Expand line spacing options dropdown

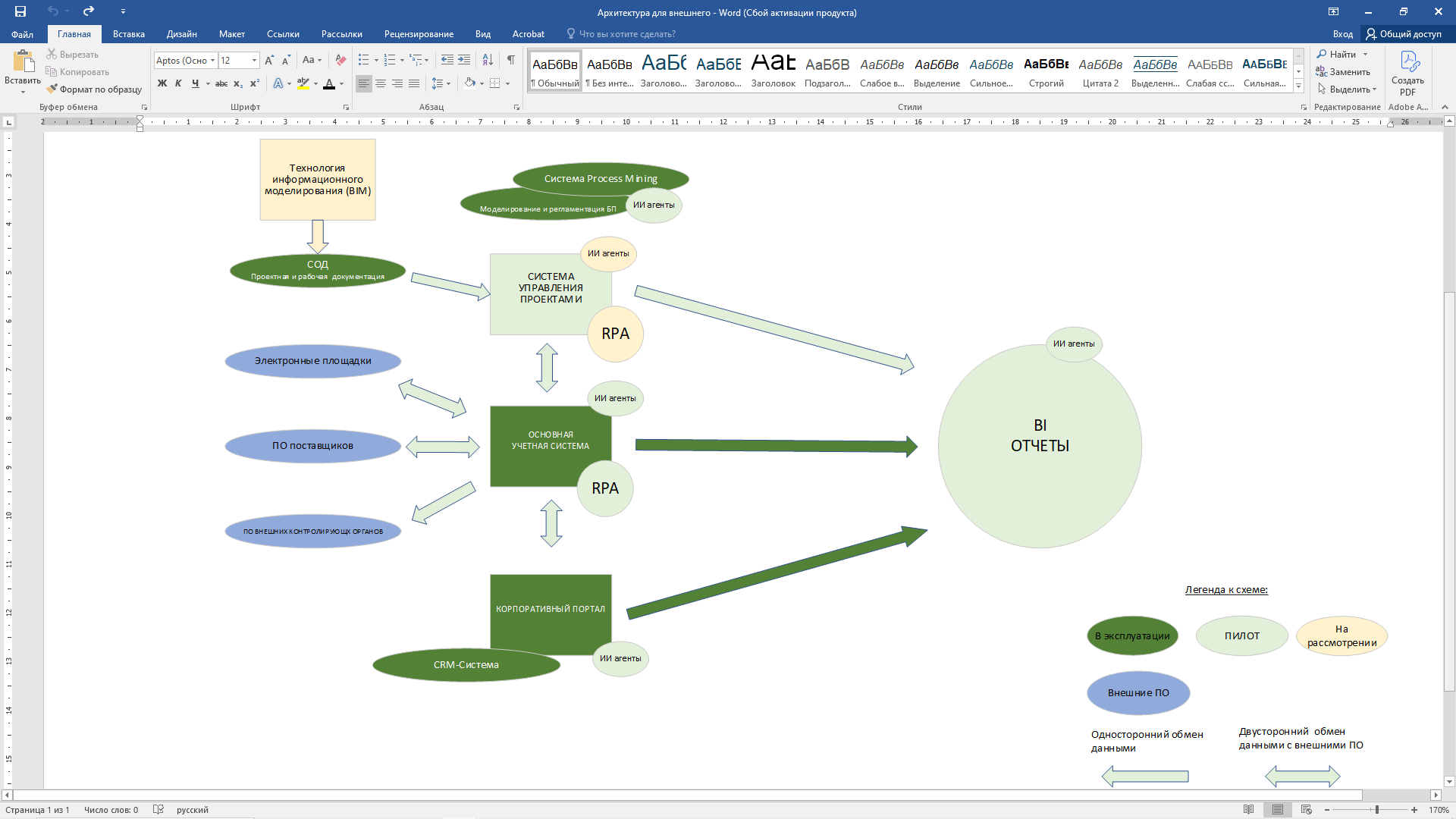(448, 83)
